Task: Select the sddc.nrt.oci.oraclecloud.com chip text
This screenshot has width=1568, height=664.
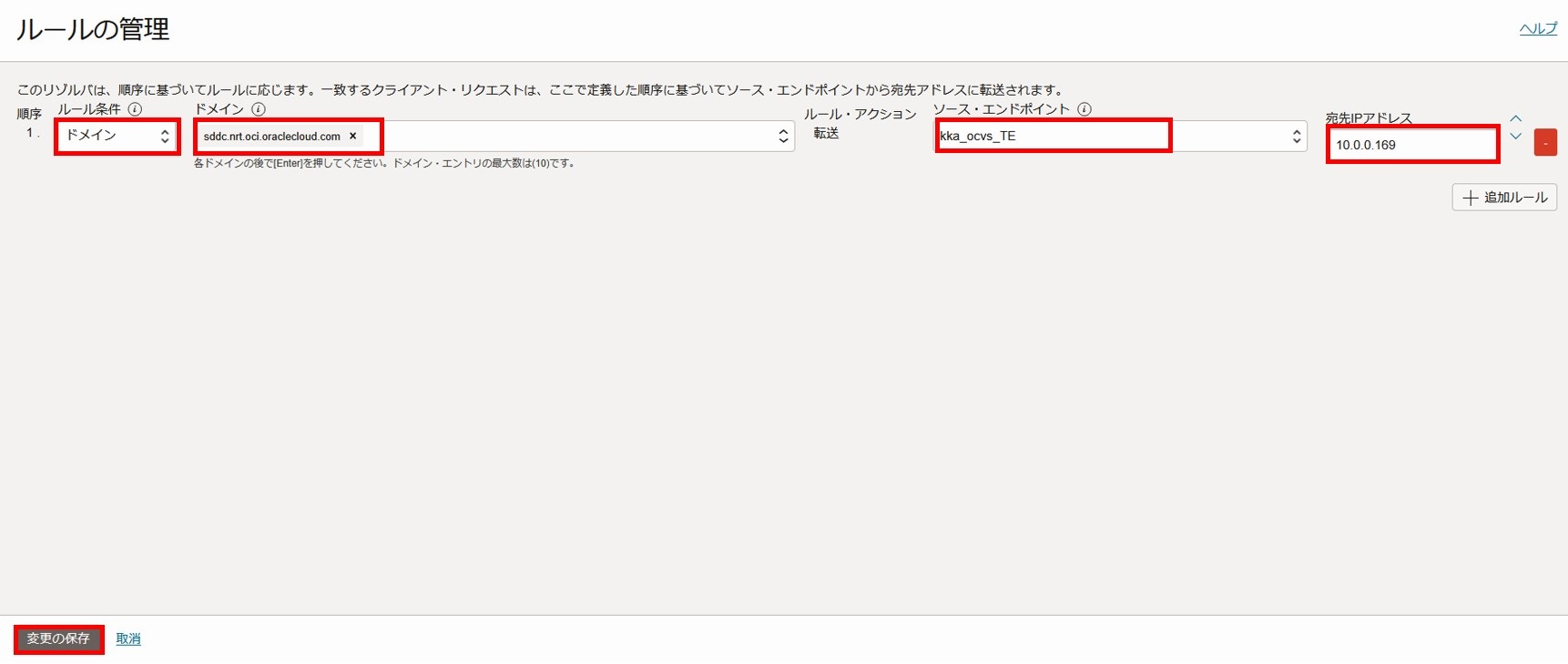Action: click(x=271, y=137)
